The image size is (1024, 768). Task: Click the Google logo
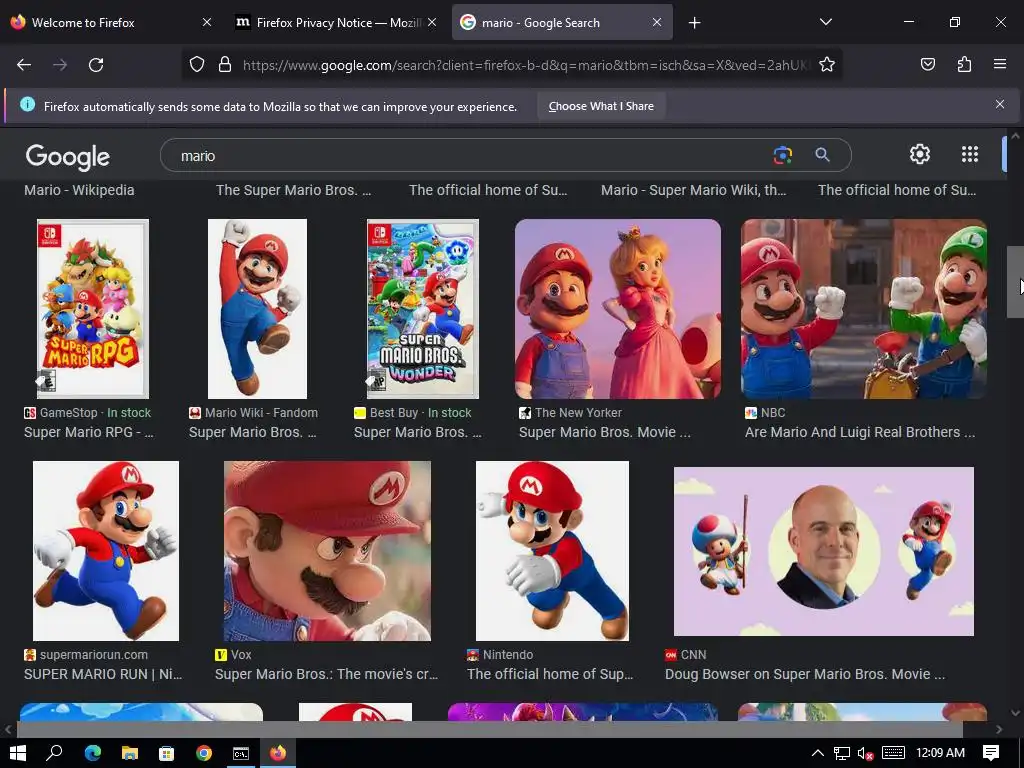pyautogui.click(x=68, y=157)
